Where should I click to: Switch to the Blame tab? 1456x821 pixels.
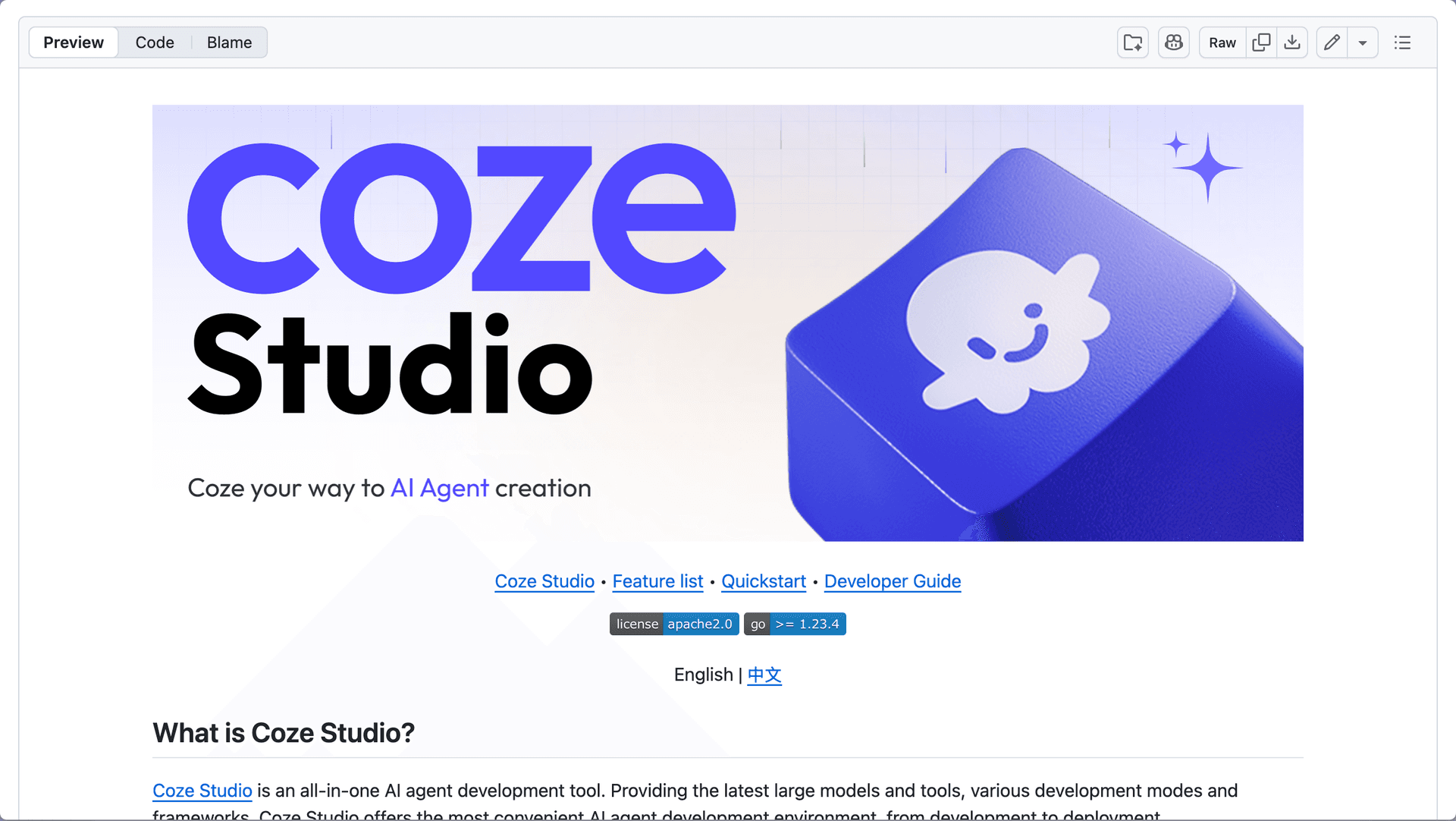(229, 42)
